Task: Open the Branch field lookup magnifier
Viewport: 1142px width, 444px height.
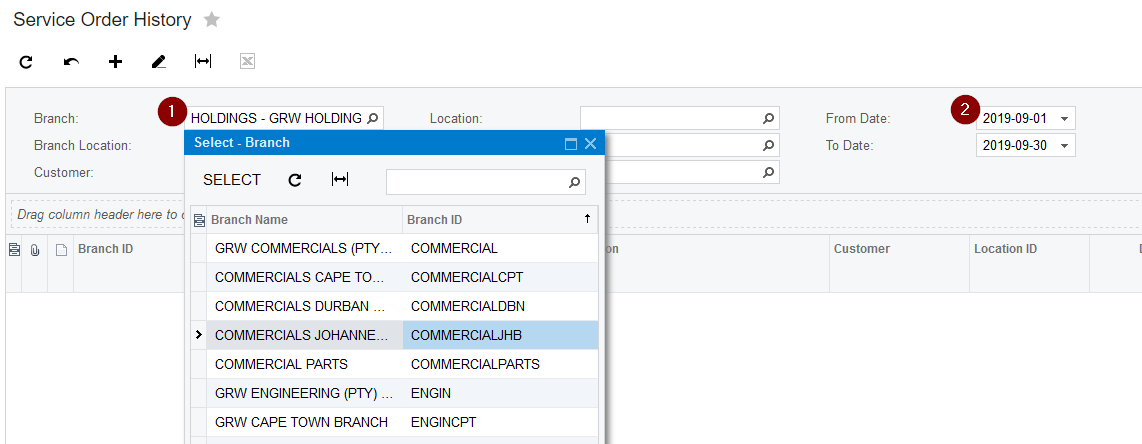Action: (x=373, y=118)
